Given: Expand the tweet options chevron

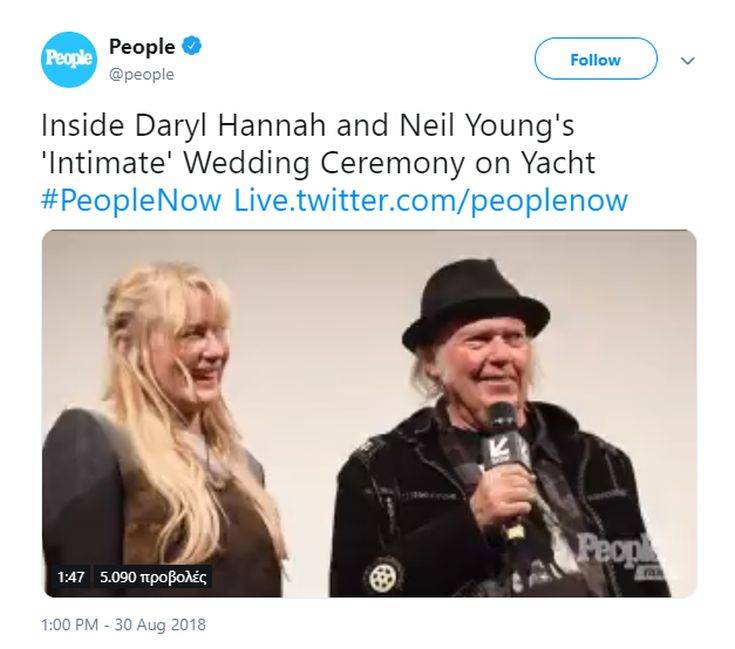Looking at the screenshot, I should click(687, 60).
